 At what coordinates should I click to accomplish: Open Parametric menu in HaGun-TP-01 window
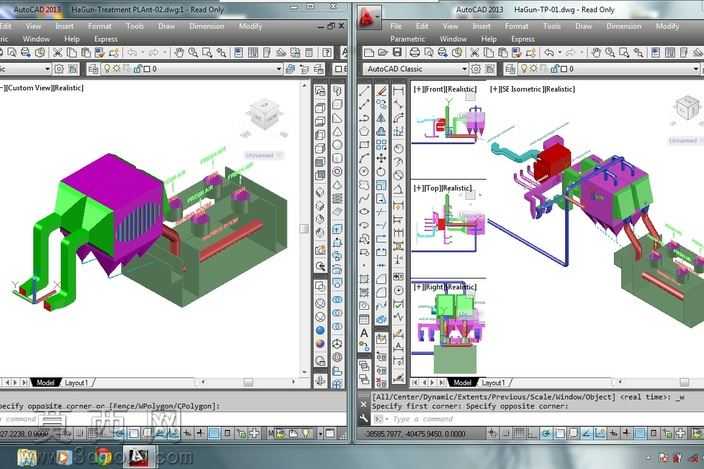click(x=407, y=39)
